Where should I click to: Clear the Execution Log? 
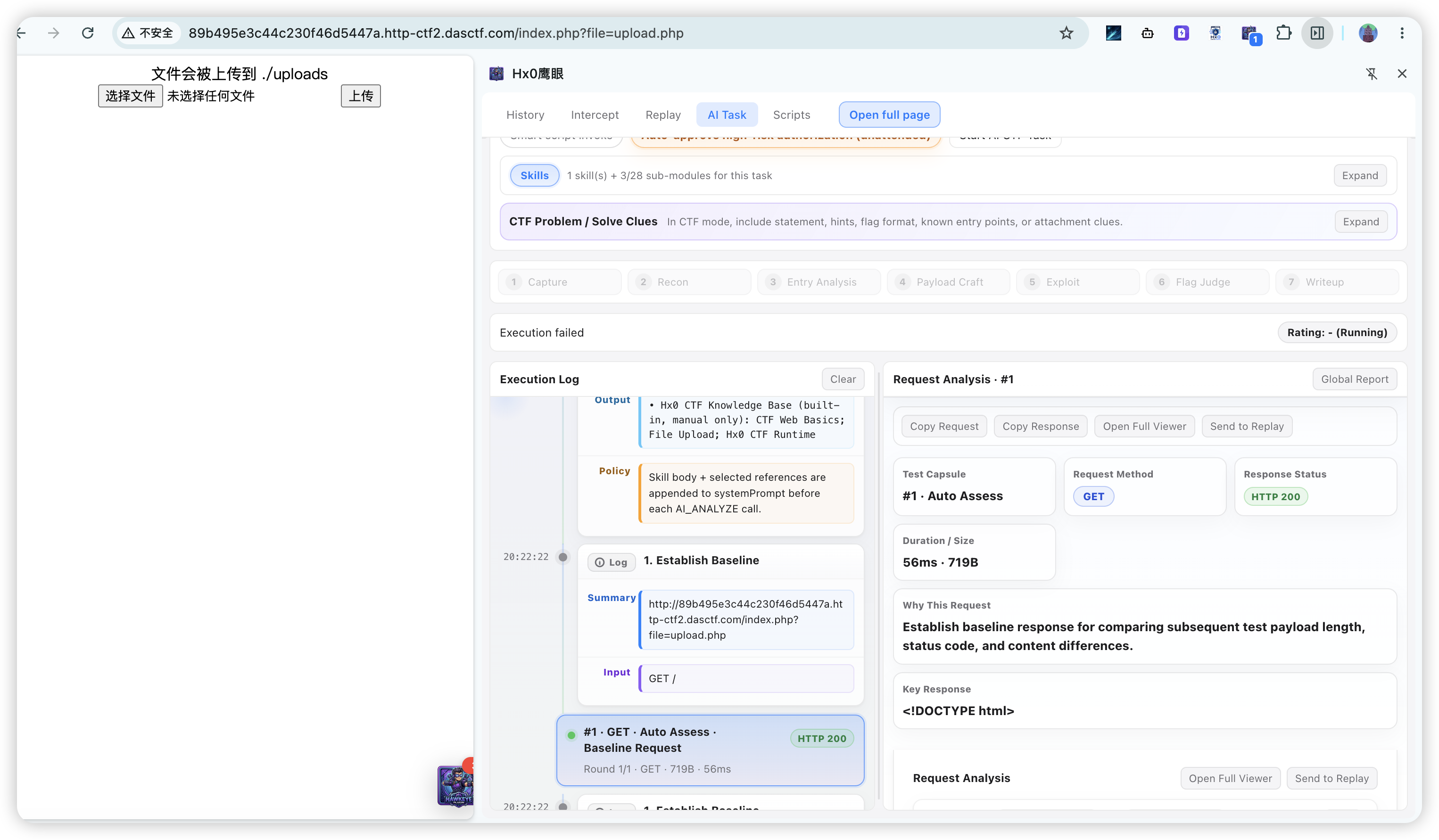pyautogui.click(x=843, y=379)
